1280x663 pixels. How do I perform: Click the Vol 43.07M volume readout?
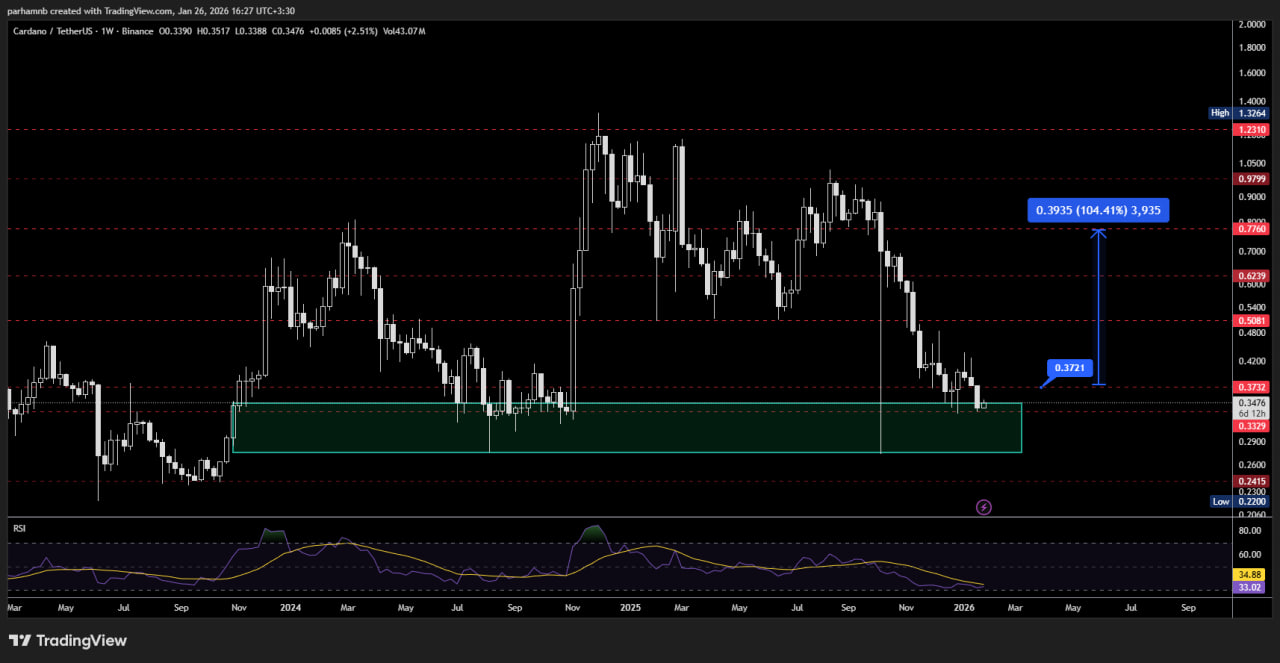pos(404,32)
